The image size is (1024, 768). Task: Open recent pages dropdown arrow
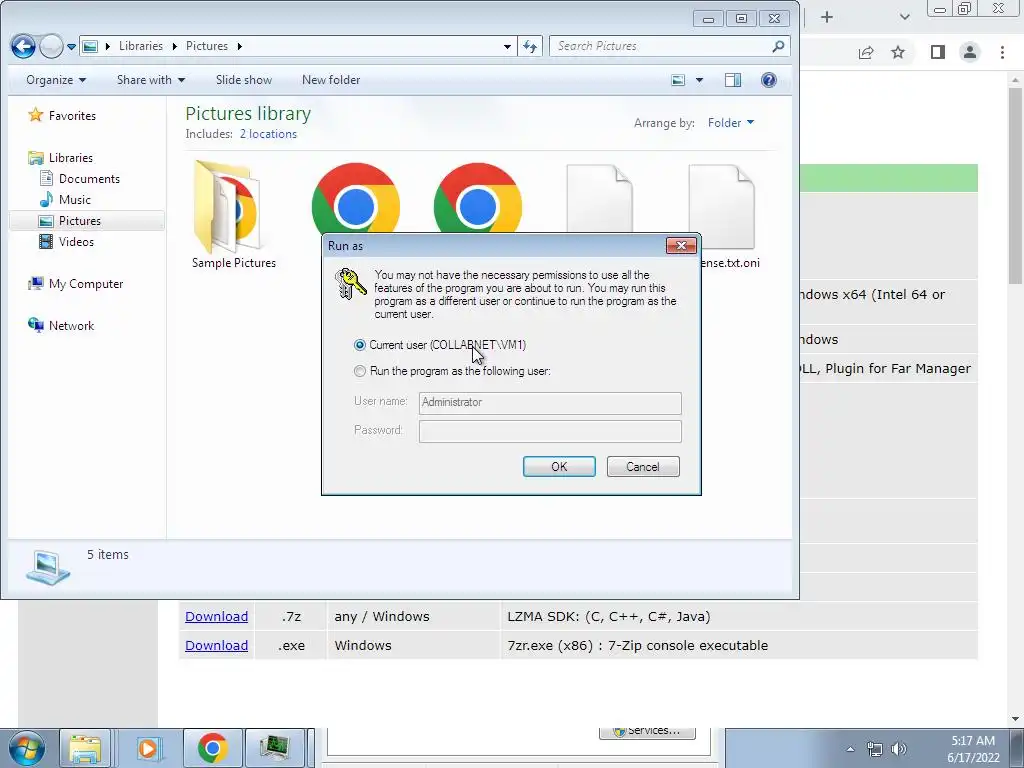71,47
